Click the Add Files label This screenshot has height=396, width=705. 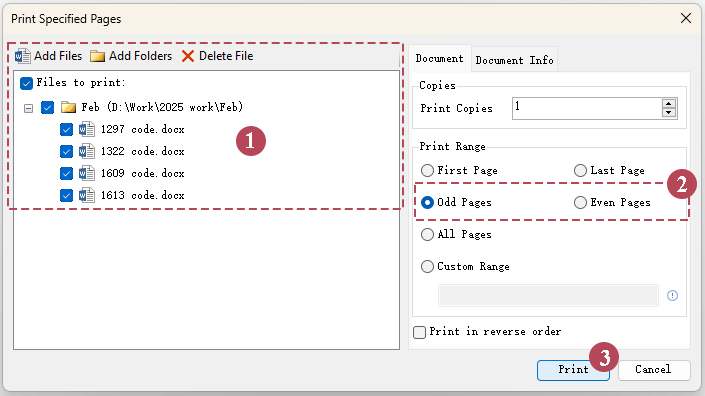coord(58,56)
